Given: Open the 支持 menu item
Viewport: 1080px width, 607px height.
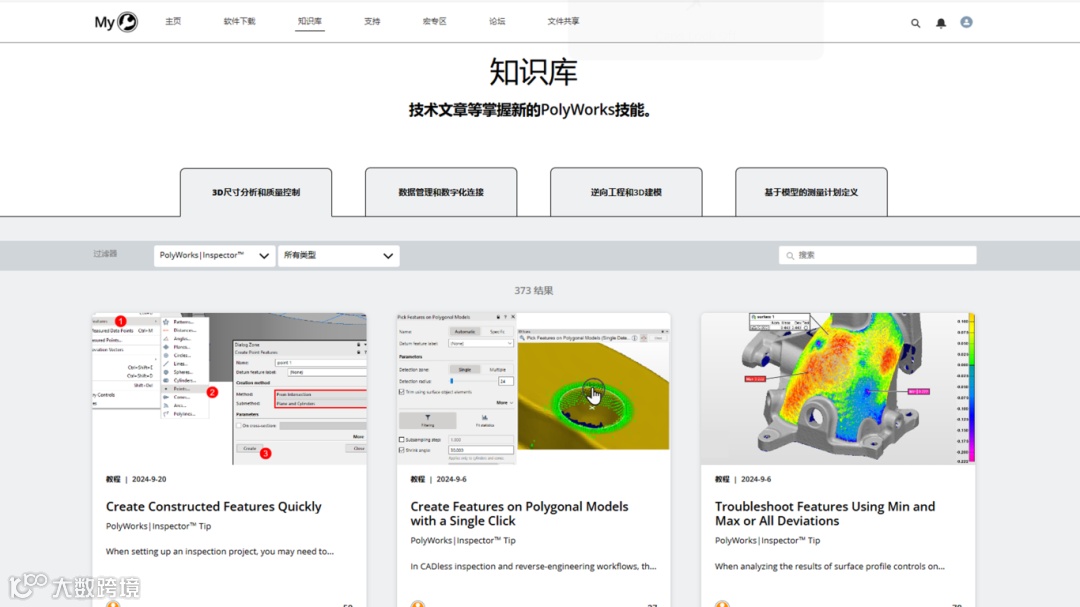Looking at the screenshot, I should pyautogui.click(x=372, y=21).
